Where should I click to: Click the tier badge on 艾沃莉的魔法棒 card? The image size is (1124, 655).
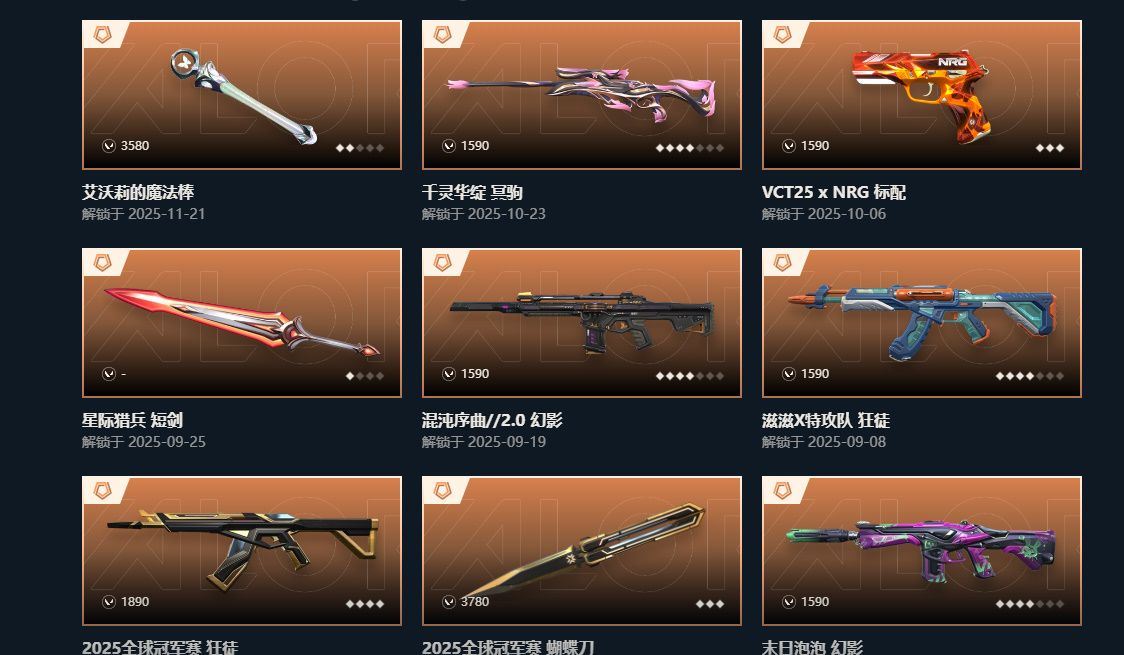click(x=103, y=34)
